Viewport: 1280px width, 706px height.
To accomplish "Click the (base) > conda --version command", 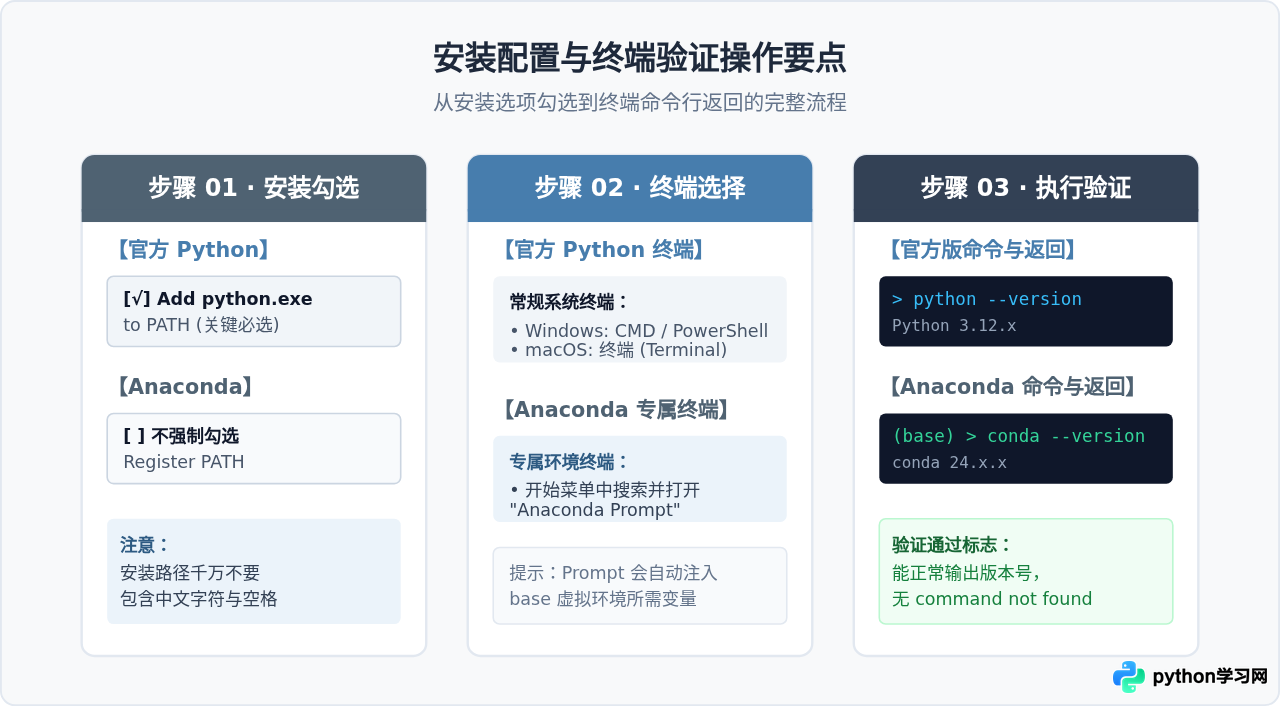I will coord(1018,436).
